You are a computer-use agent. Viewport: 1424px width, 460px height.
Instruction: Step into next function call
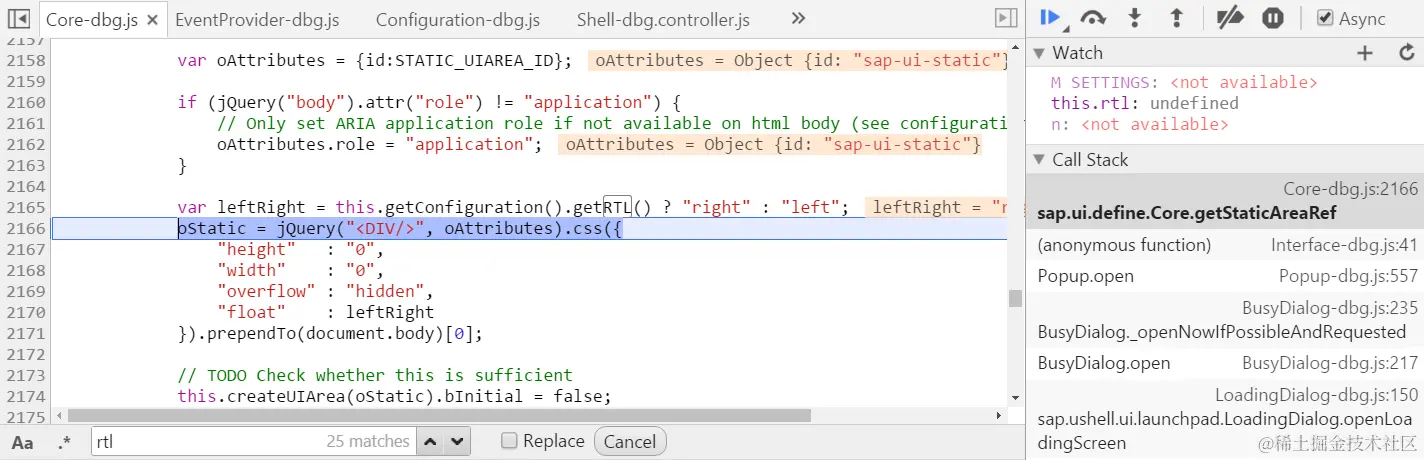tap(1135, 18)
